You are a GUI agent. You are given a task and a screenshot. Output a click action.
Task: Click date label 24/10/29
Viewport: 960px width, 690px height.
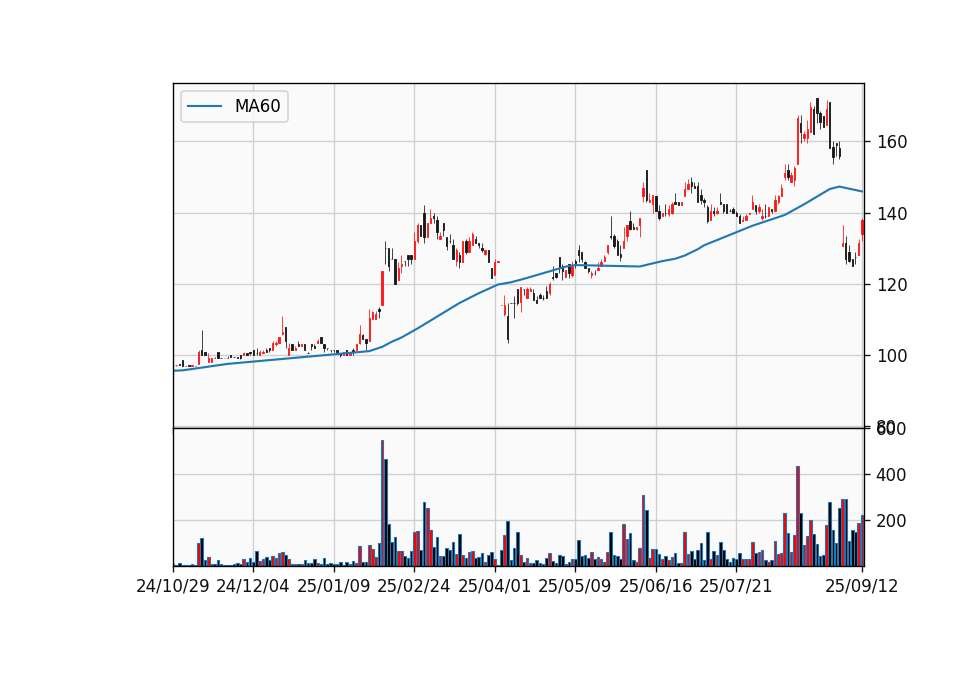click(173, 586)
